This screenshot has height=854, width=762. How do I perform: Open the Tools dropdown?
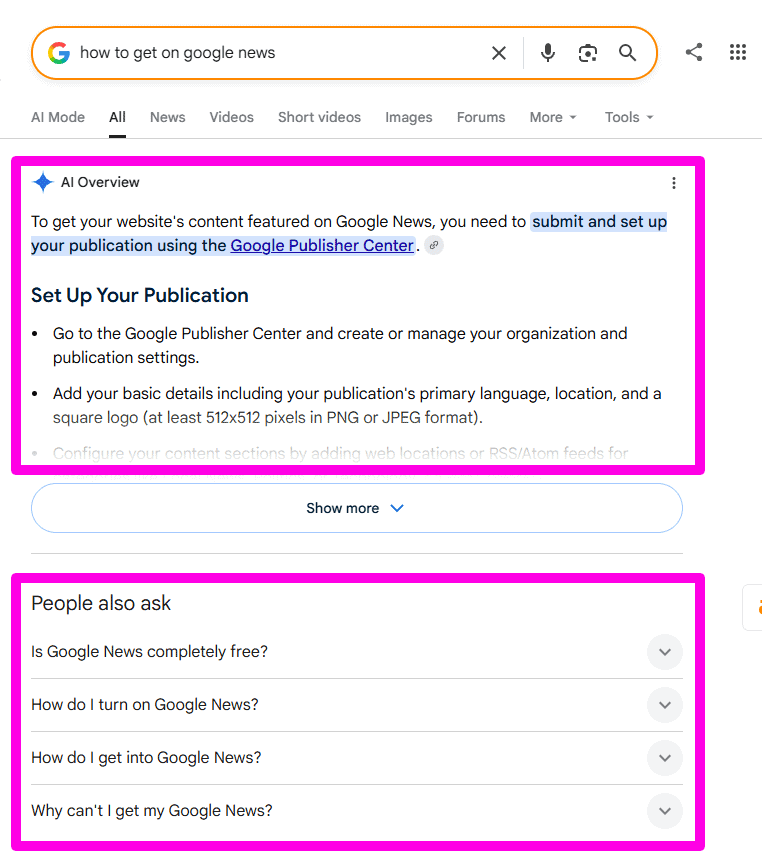(629, 117)
